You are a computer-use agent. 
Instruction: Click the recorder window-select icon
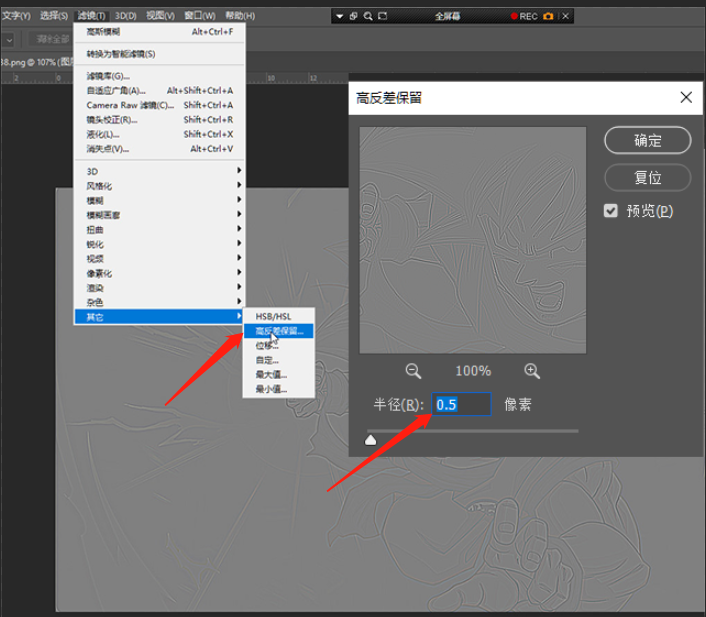(353, 16)
